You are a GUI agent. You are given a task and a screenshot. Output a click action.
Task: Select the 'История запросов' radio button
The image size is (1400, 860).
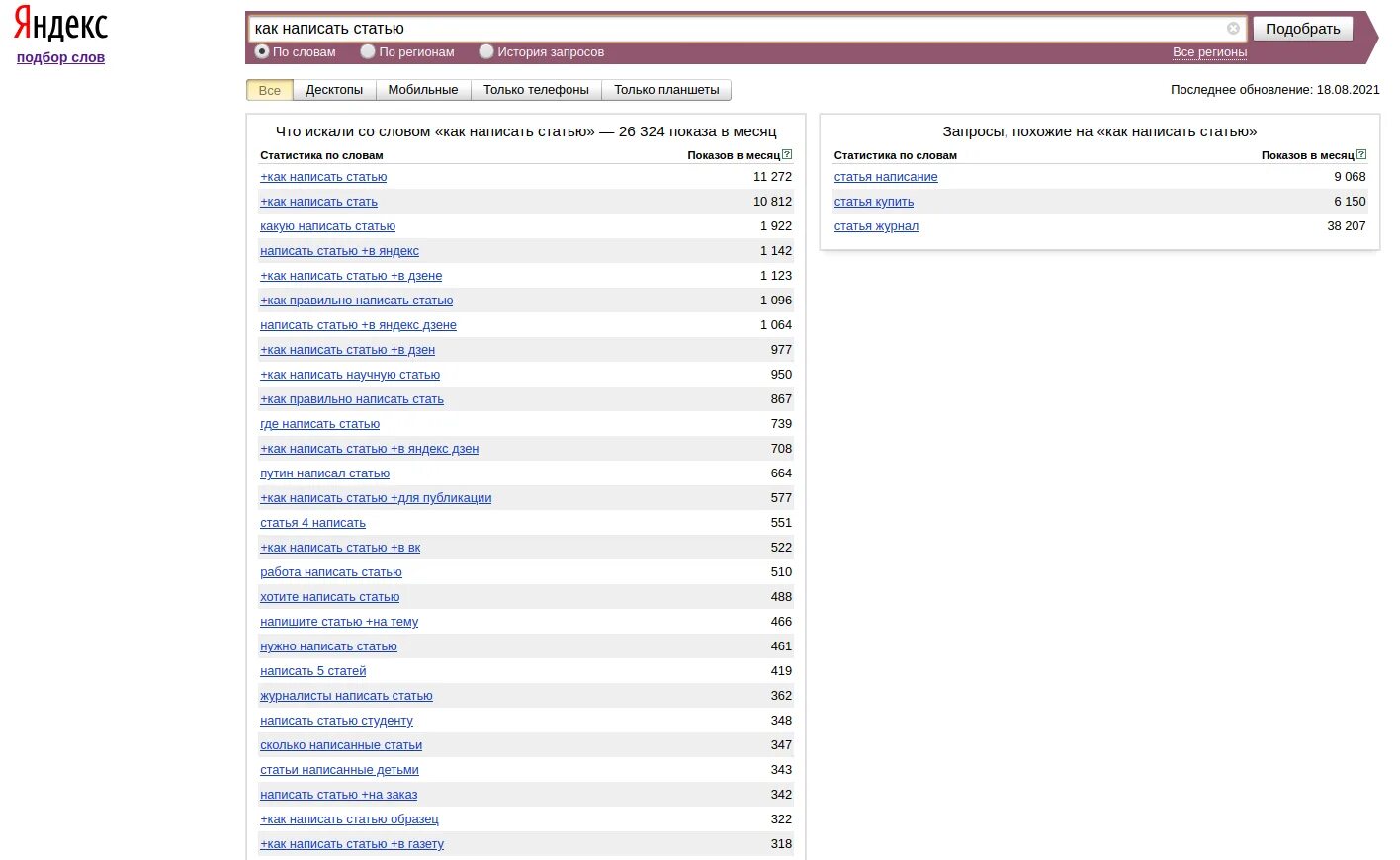[486, 51]
